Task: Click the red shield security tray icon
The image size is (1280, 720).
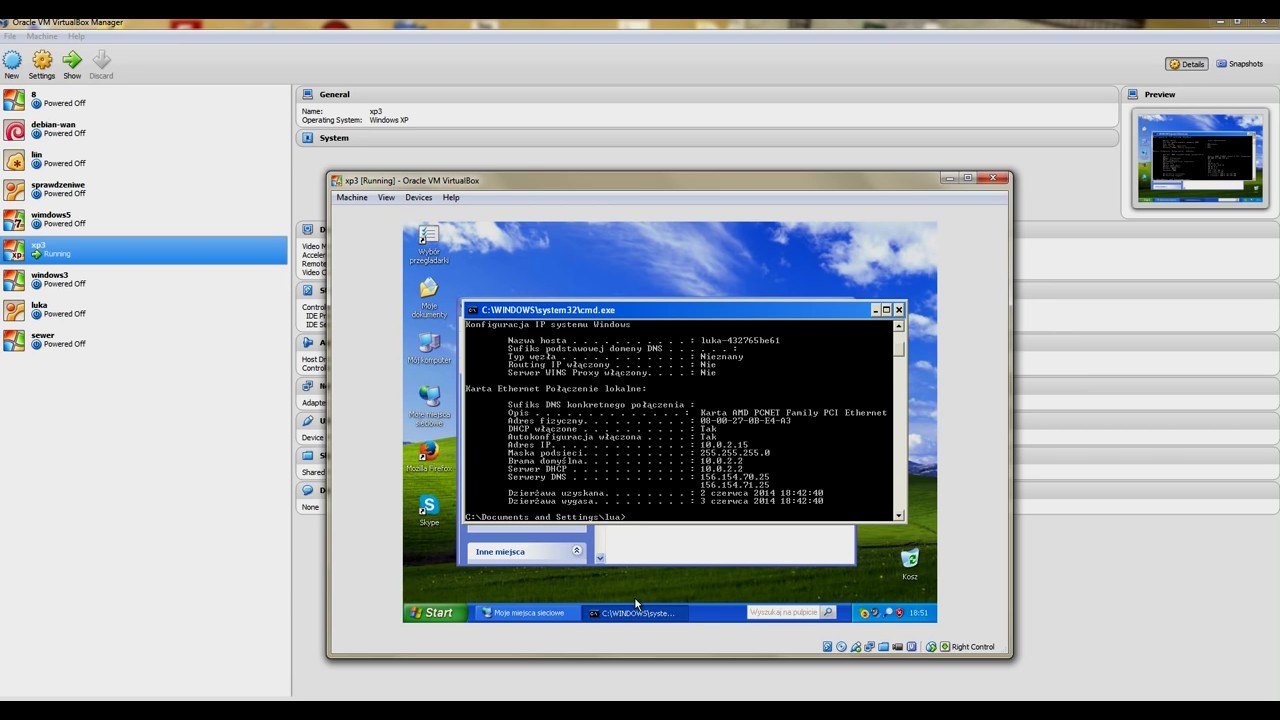Action: [900, 612]
